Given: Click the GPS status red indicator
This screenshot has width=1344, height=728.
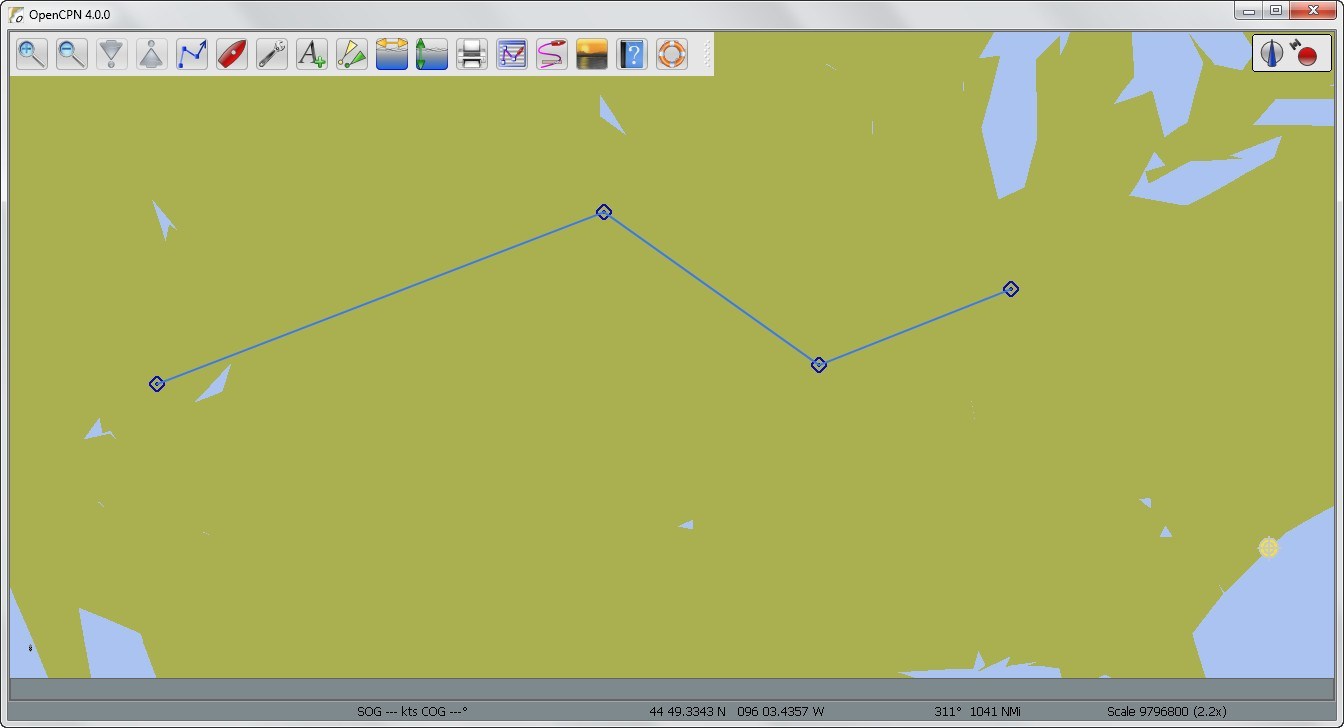Looking at the screenshot, I should 1305,54.
